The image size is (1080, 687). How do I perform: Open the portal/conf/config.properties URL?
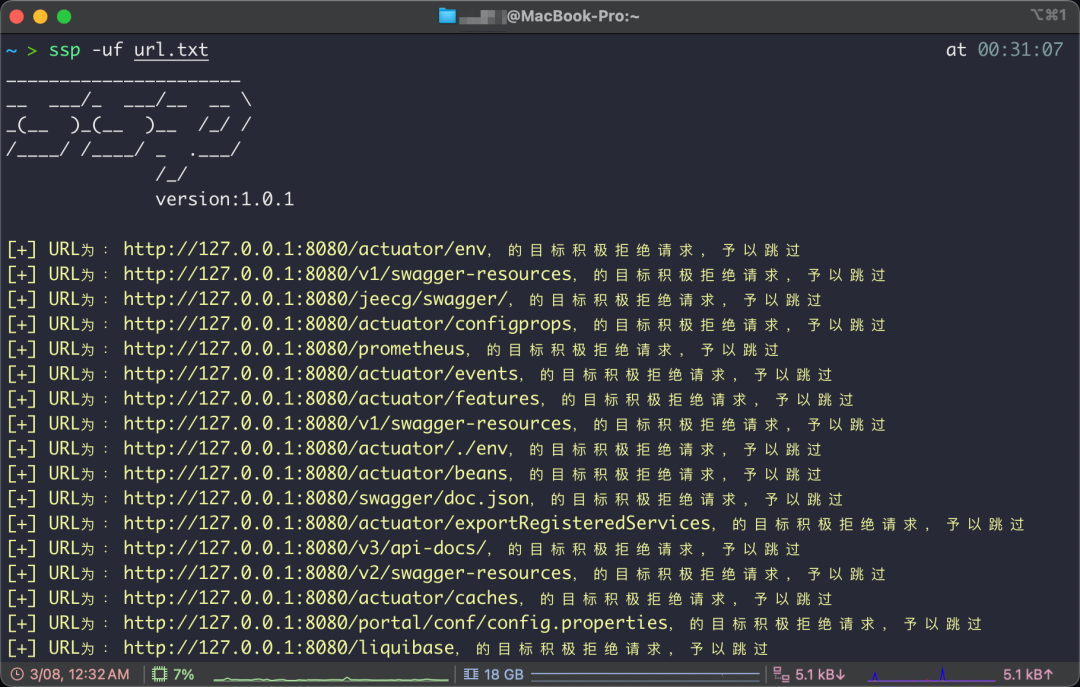396,623
